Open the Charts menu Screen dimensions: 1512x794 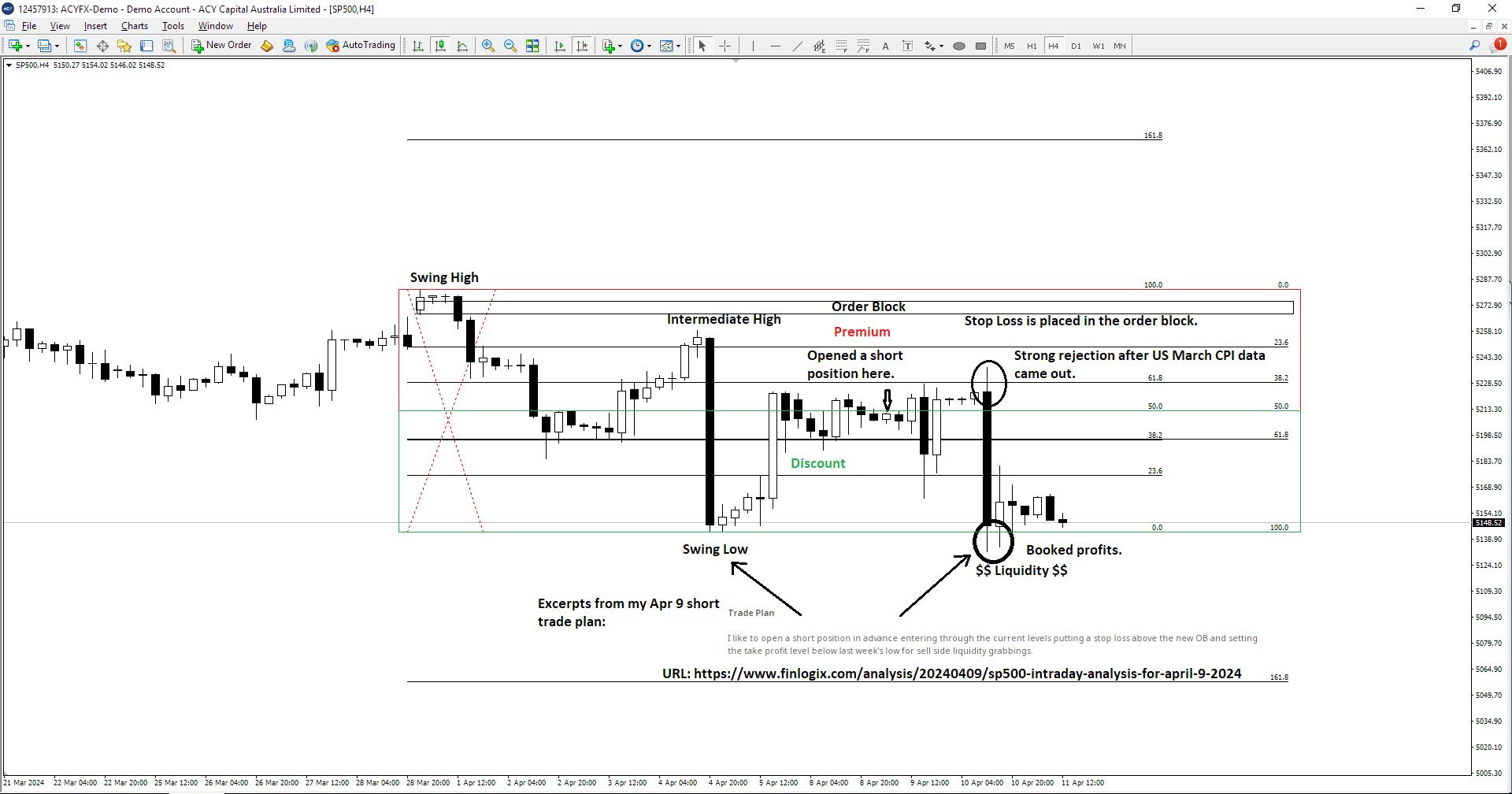(x=134, y=26)
